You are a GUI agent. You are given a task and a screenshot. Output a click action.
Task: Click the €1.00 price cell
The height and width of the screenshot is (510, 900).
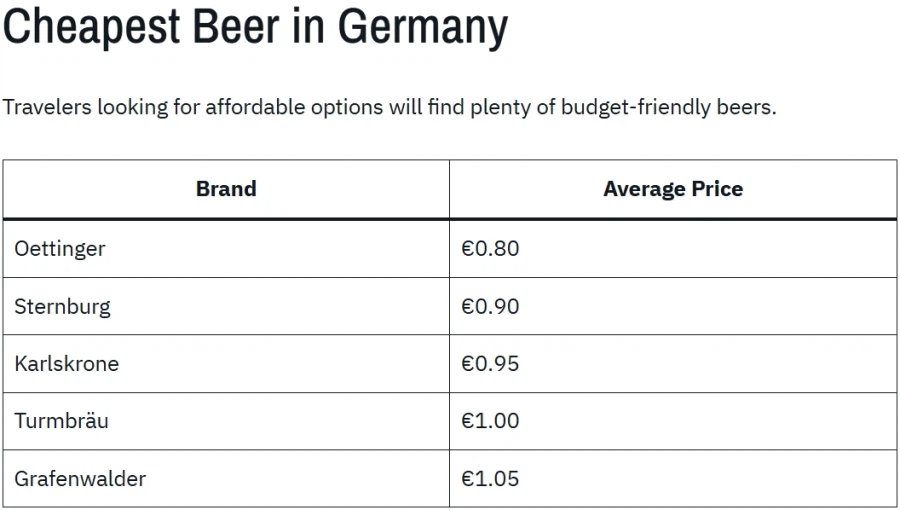(x=673, y=421)
